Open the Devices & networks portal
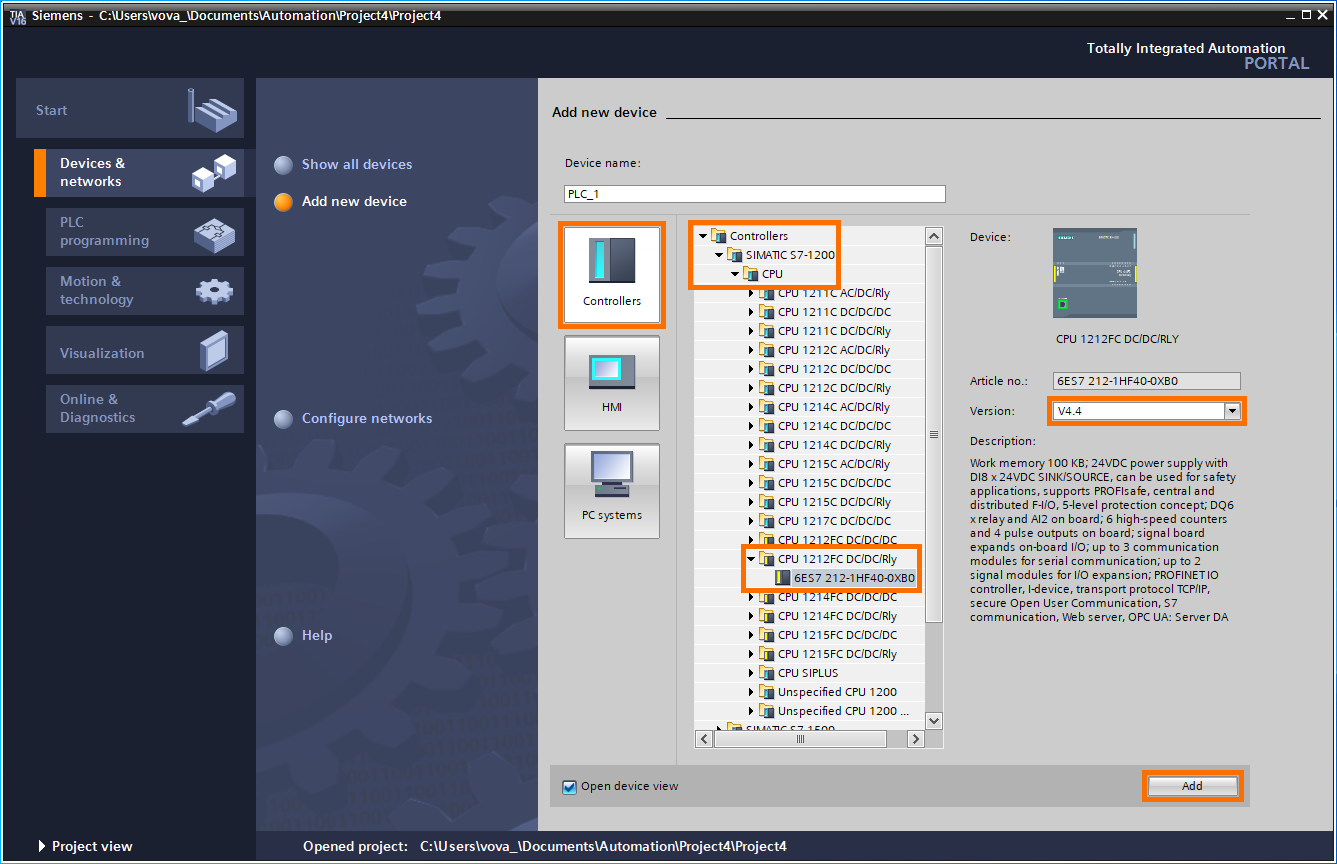1337x864 pixels. [139, 172]
